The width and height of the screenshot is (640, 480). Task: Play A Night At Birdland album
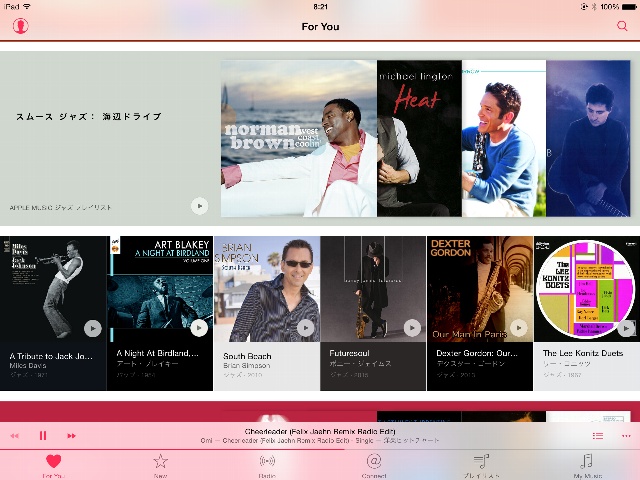coord(199,328)
